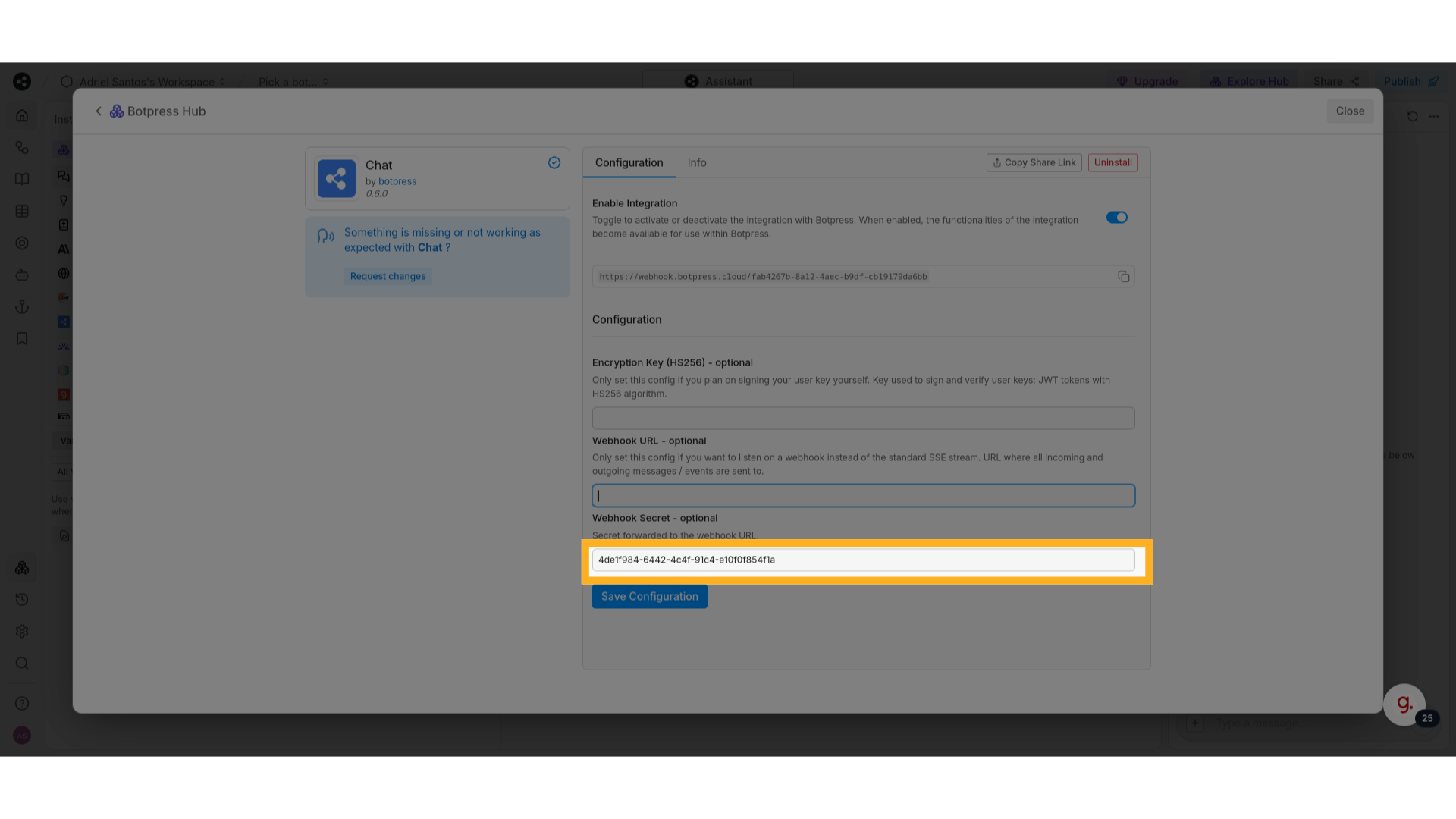Click the Webhook Secret input field
Viewport: 1456px width, 819px height.
[863, 560]
